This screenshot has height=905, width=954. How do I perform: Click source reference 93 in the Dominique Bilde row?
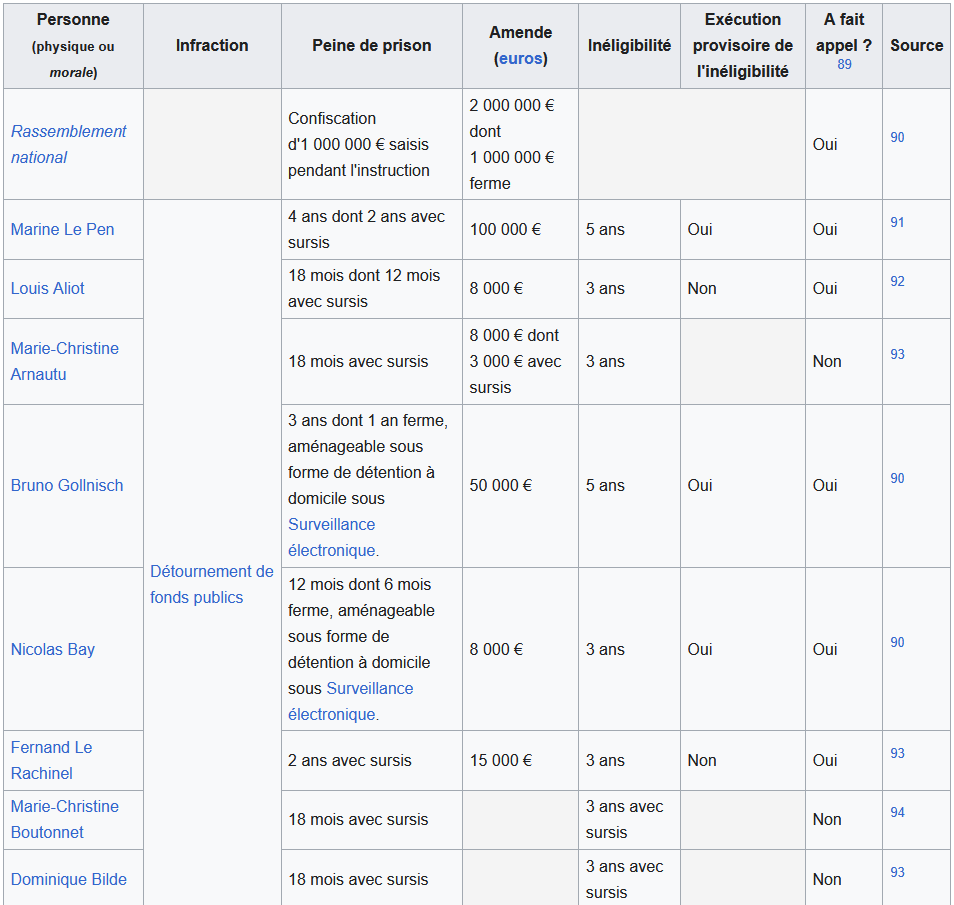[897, 873]
